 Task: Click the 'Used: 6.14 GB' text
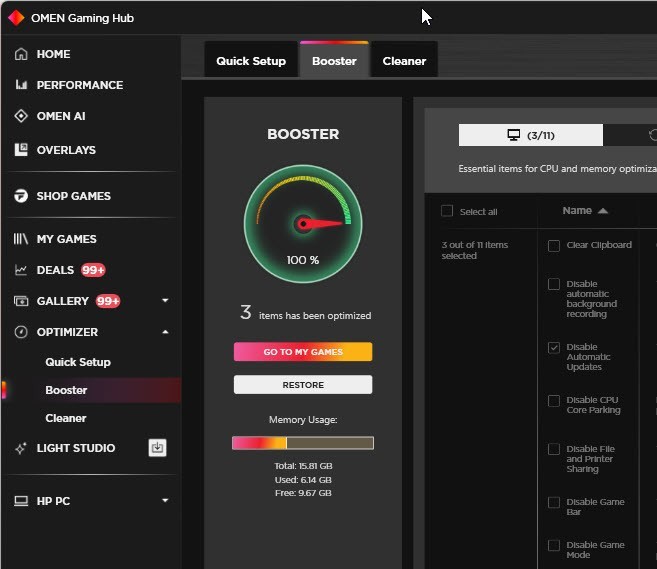(x=303, y=480)
